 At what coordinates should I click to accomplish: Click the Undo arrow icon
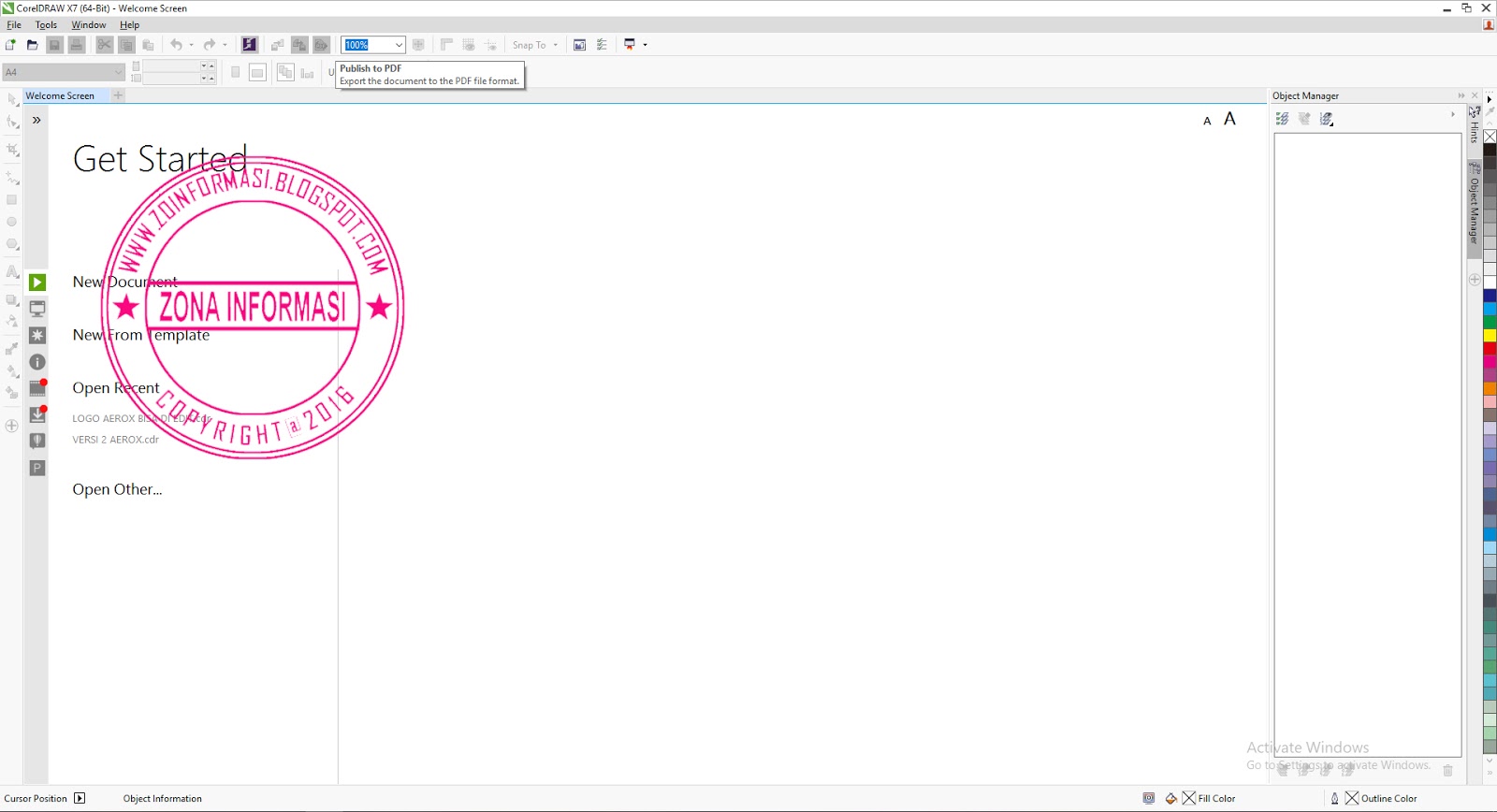pyautogui.click(x=176, y=45)
